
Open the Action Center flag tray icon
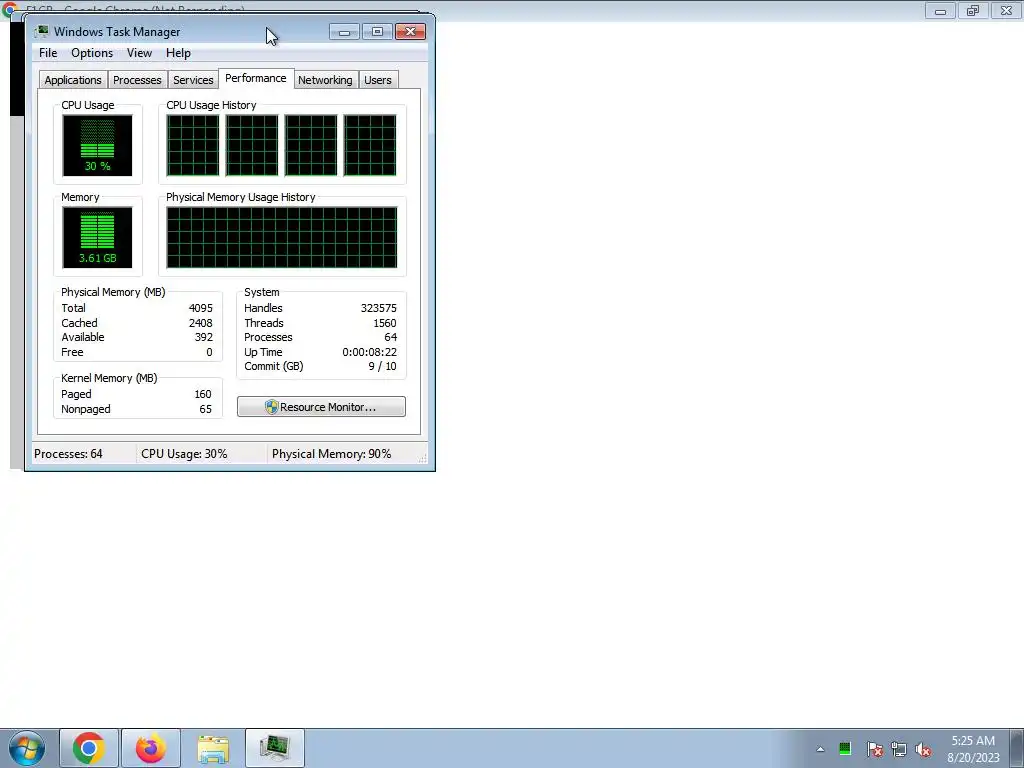point(874,749)
